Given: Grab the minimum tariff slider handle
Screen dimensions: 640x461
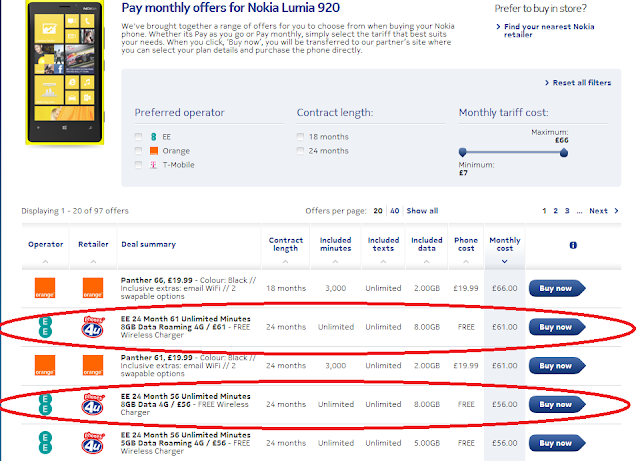Looking at the screenshot, I should pyautogui.click(x=462, y=152).
